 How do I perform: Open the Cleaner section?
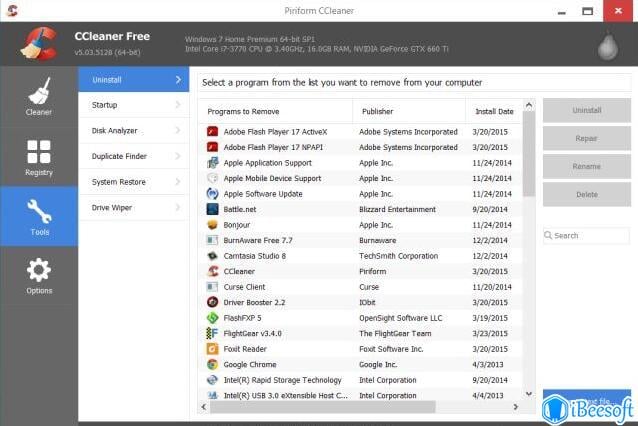39,96
